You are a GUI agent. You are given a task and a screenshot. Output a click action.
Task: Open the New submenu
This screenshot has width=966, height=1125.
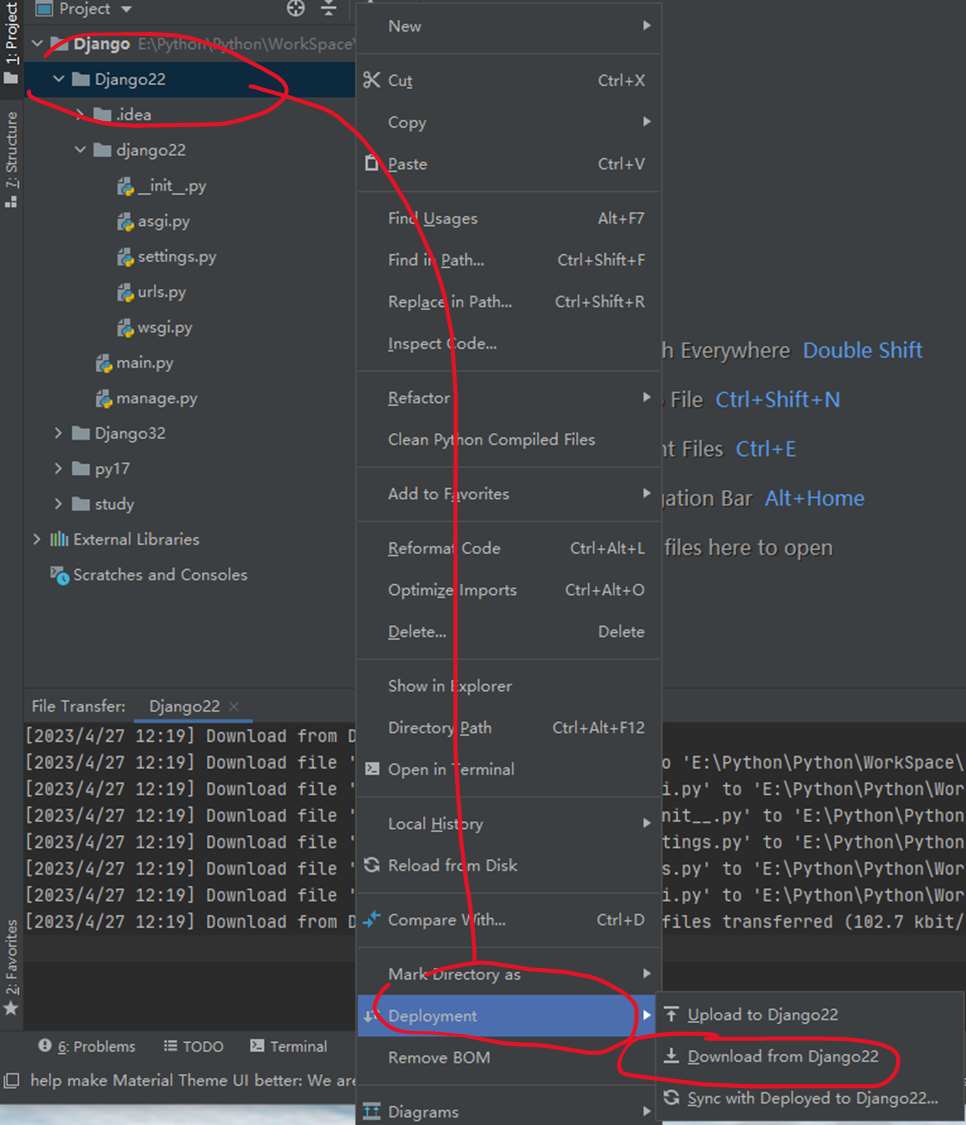pyautogui.click(x=509, y=26)
